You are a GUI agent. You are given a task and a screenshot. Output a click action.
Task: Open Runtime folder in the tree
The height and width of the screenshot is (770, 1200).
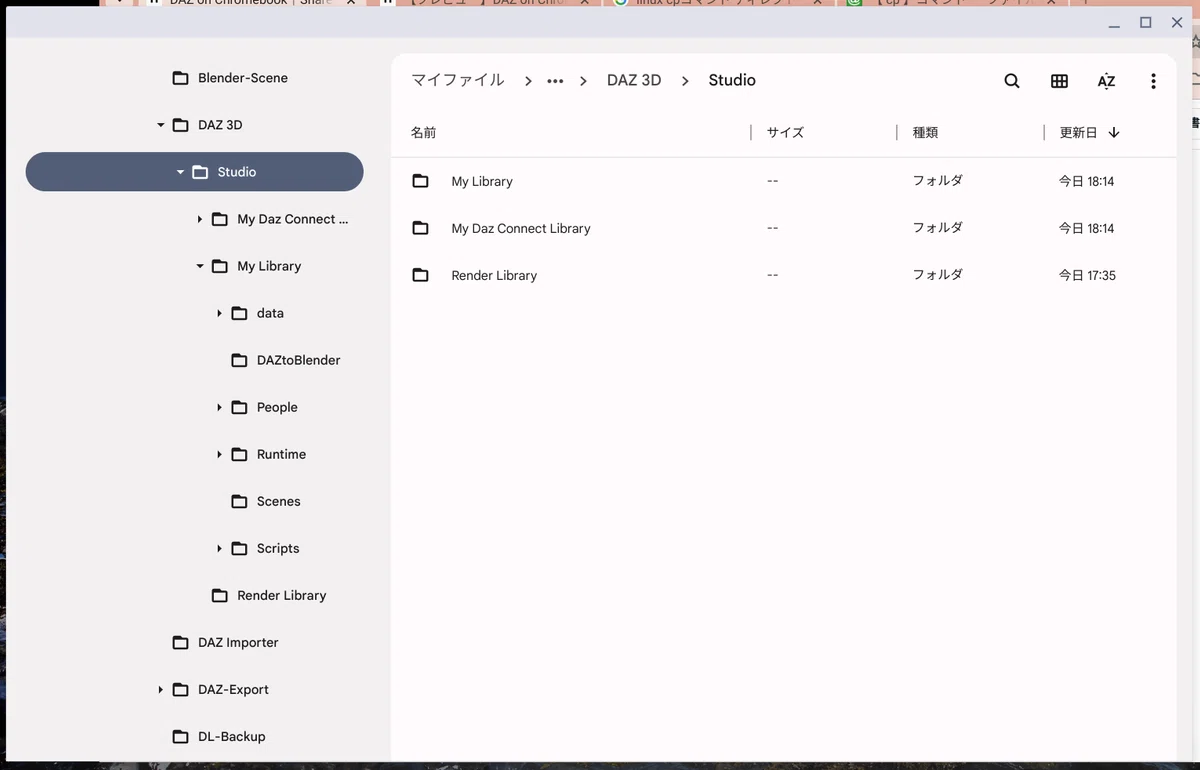tap(281, 454)
